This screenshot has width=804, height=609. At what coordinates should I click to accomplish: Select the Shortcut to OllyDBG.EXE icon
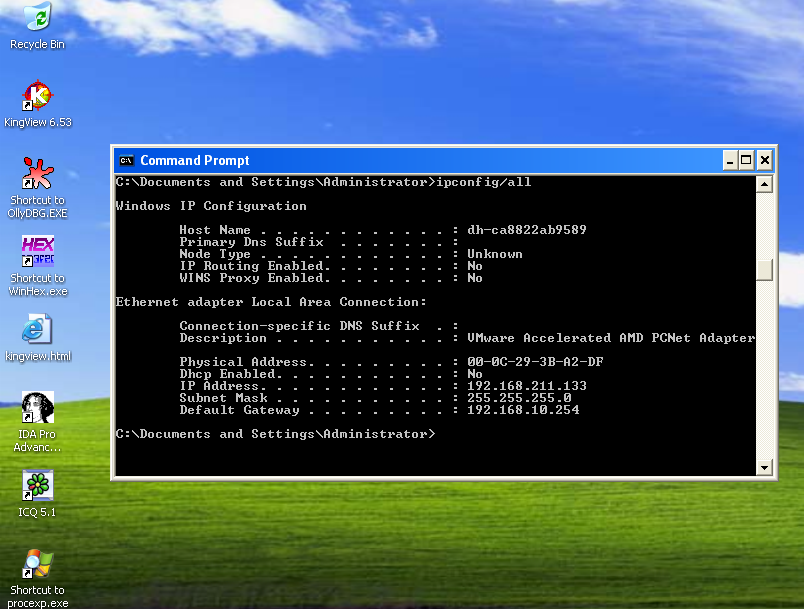pyautogui.click(x=37, y=173)
